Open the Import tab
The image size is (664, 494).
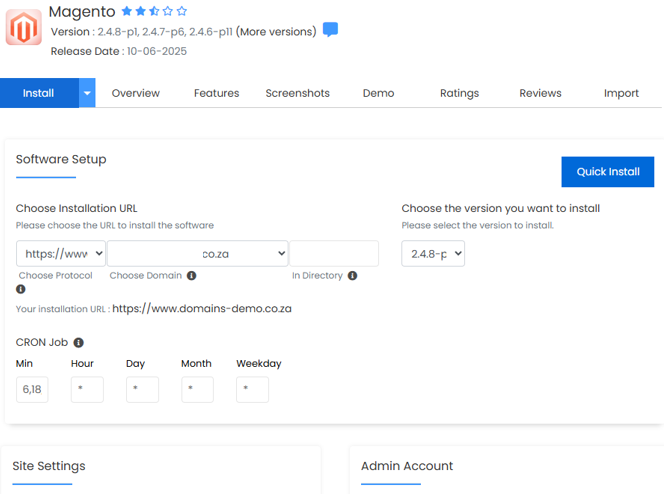point(621,93)
